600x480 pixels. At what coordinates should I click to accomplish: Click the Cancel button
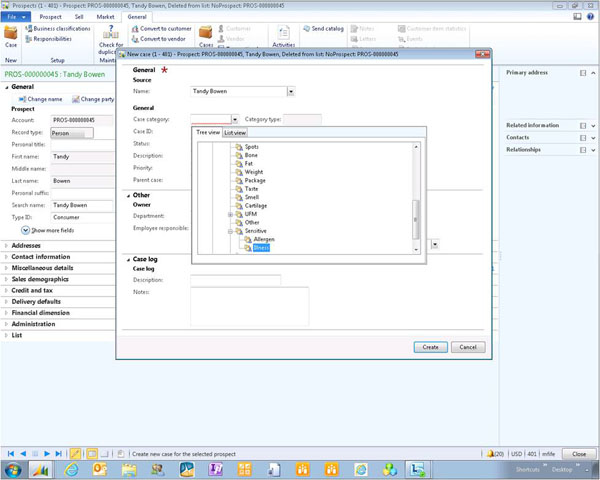click(x=467, y=347)
